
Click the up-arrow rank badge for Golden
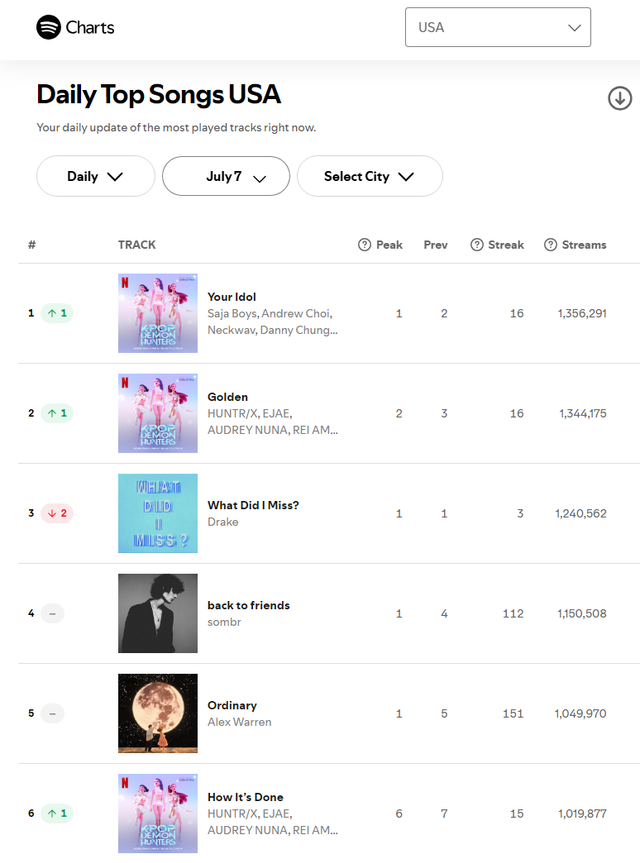click(57, 413)
